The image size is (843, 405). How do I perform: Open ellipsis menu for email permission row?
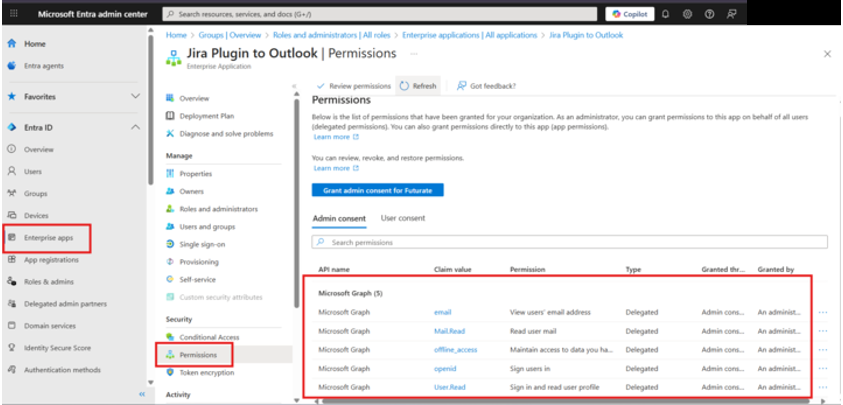click(x=822, y=312)
